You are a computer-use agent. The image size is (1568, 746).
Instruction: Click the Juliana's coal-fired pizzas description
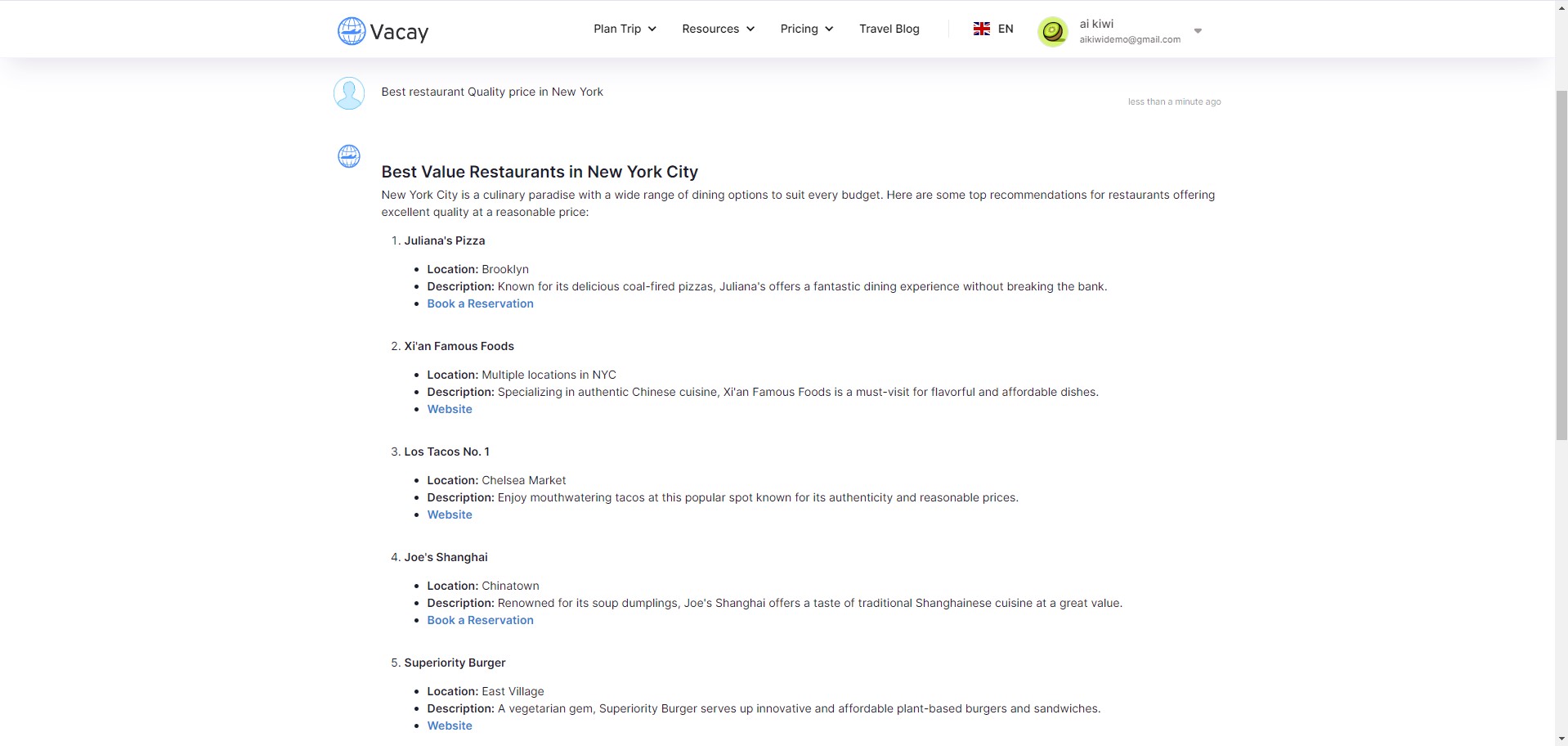click(x=767, y=286)
